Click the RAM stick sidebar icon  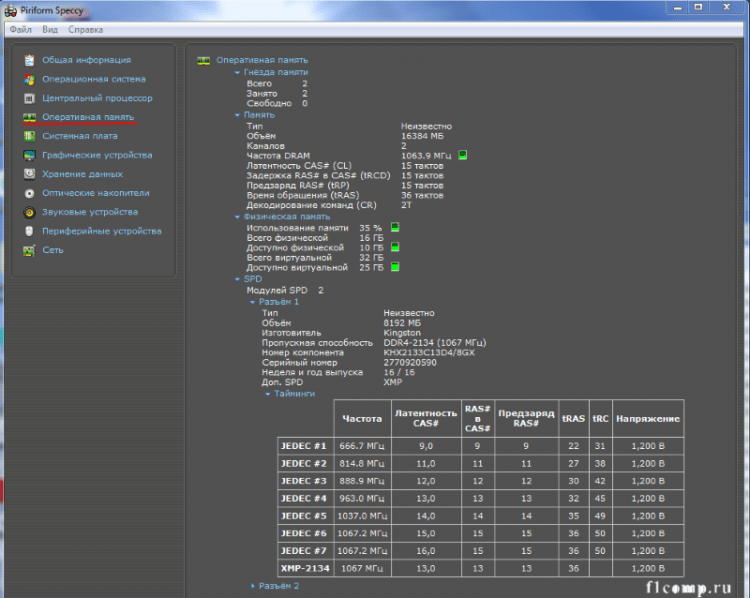[30, 117]
